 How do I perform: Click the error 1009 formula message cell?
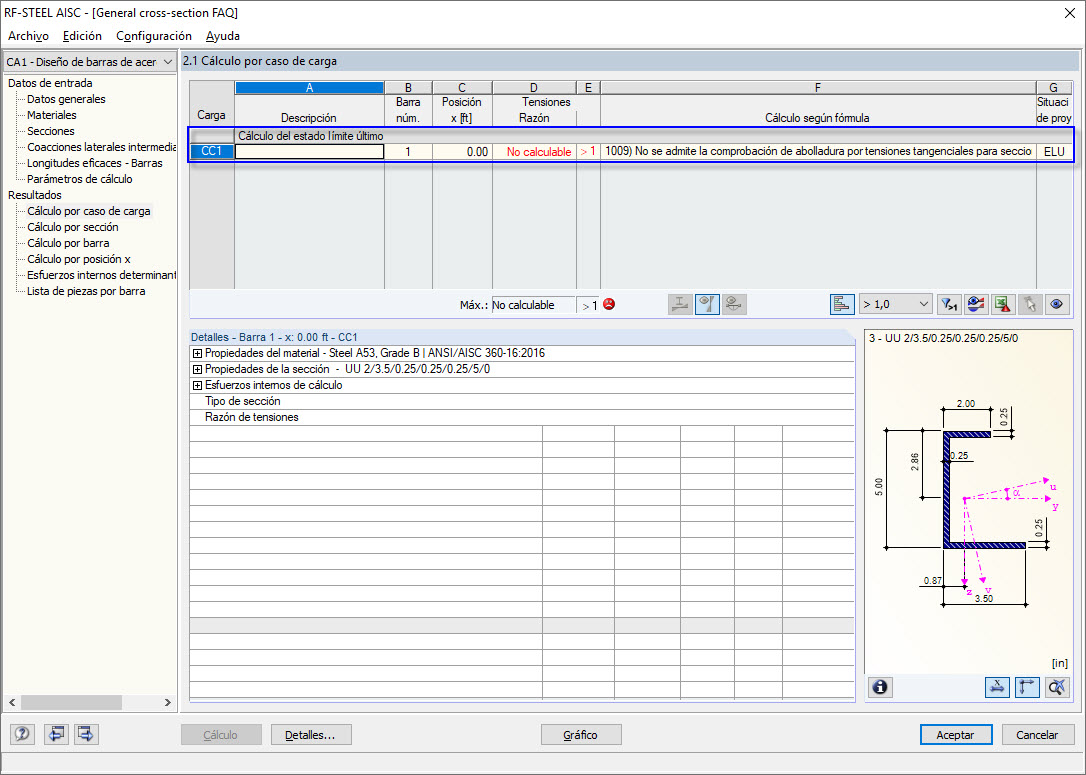pyautogui.click(x=818, y=151)
